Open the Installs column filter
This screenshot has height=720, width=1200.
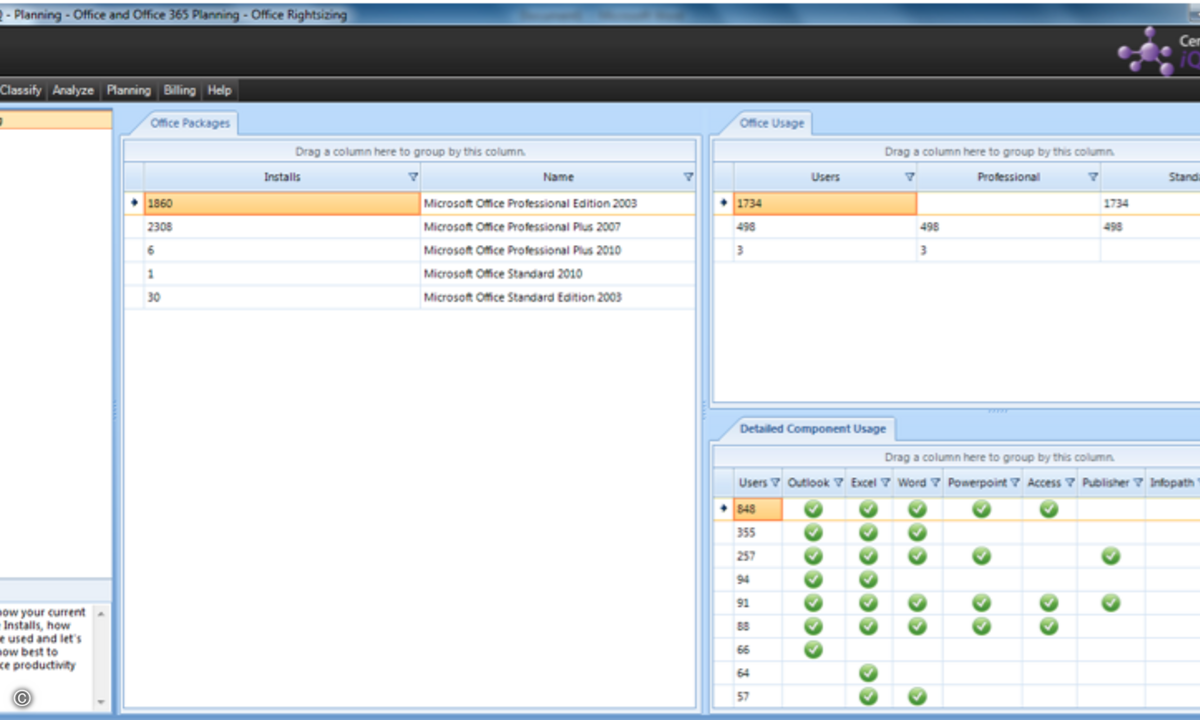(x=413, y=177)
